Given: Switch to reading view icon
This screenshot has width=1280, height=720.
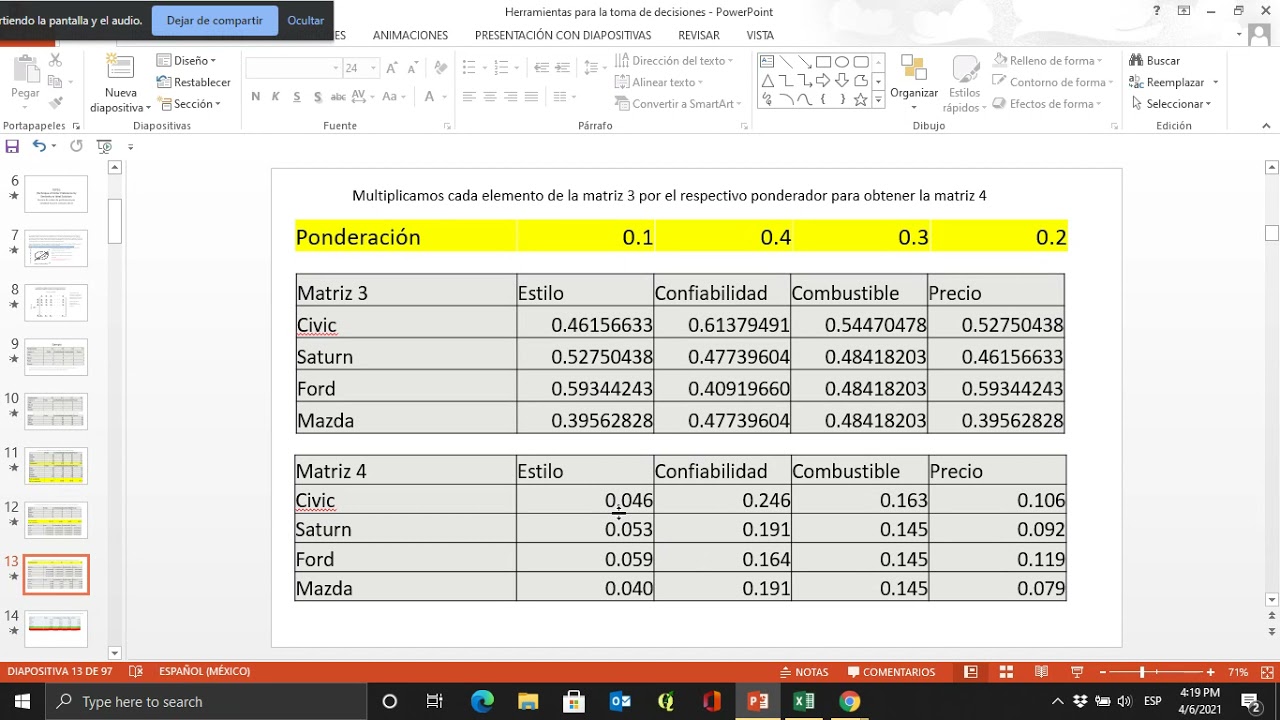Looking at the screenshot, I should (1042, 672).
